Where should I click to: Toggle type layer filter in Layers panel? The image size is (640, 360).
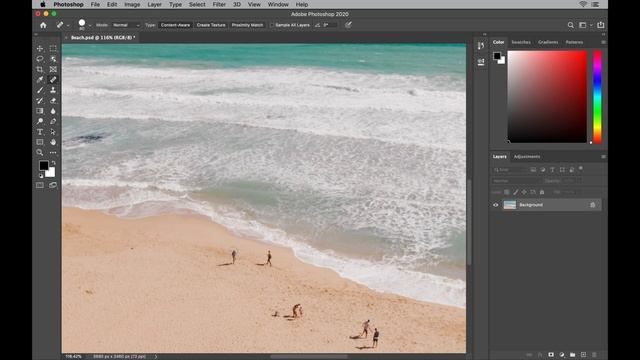click(552, 169)
